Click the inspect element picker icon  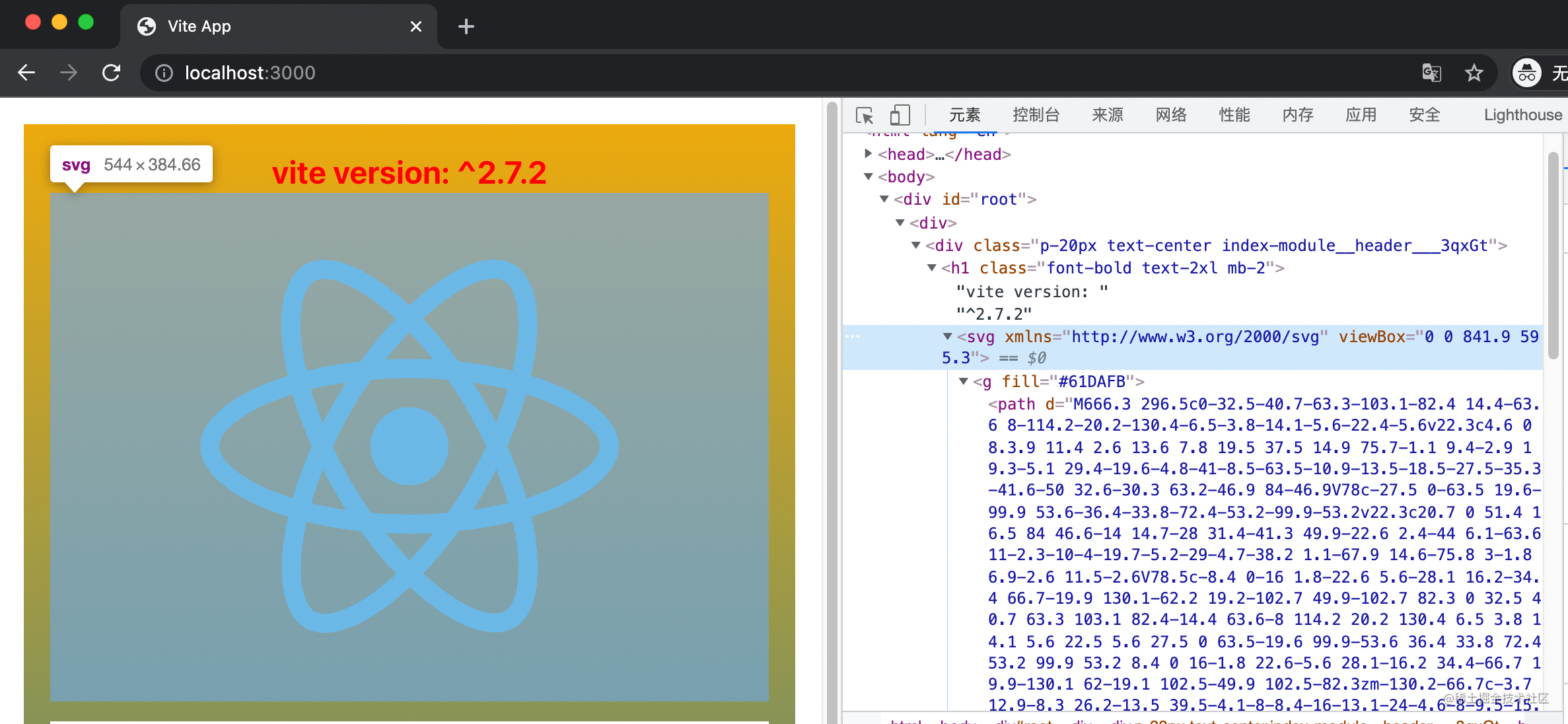tap(865, 116)
